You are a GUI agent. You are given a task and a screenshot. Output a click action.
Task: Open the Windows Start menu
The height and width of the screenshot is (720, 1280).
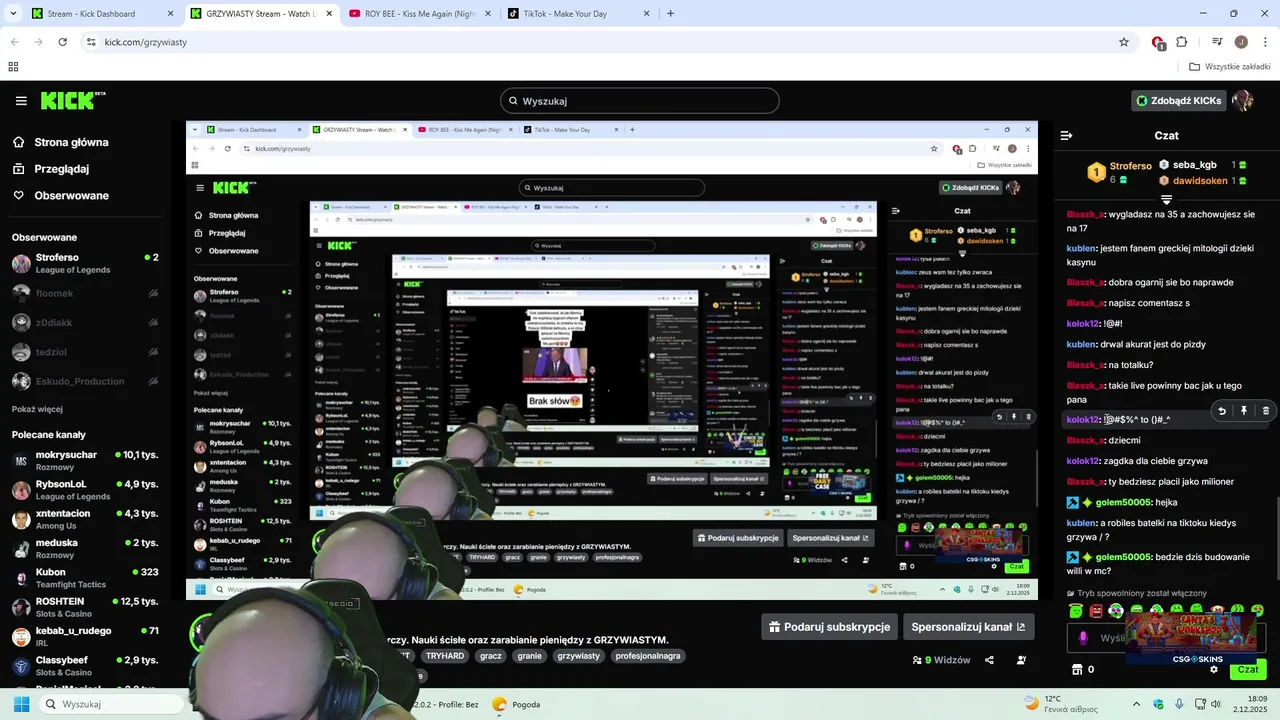(x=21, y=704)
